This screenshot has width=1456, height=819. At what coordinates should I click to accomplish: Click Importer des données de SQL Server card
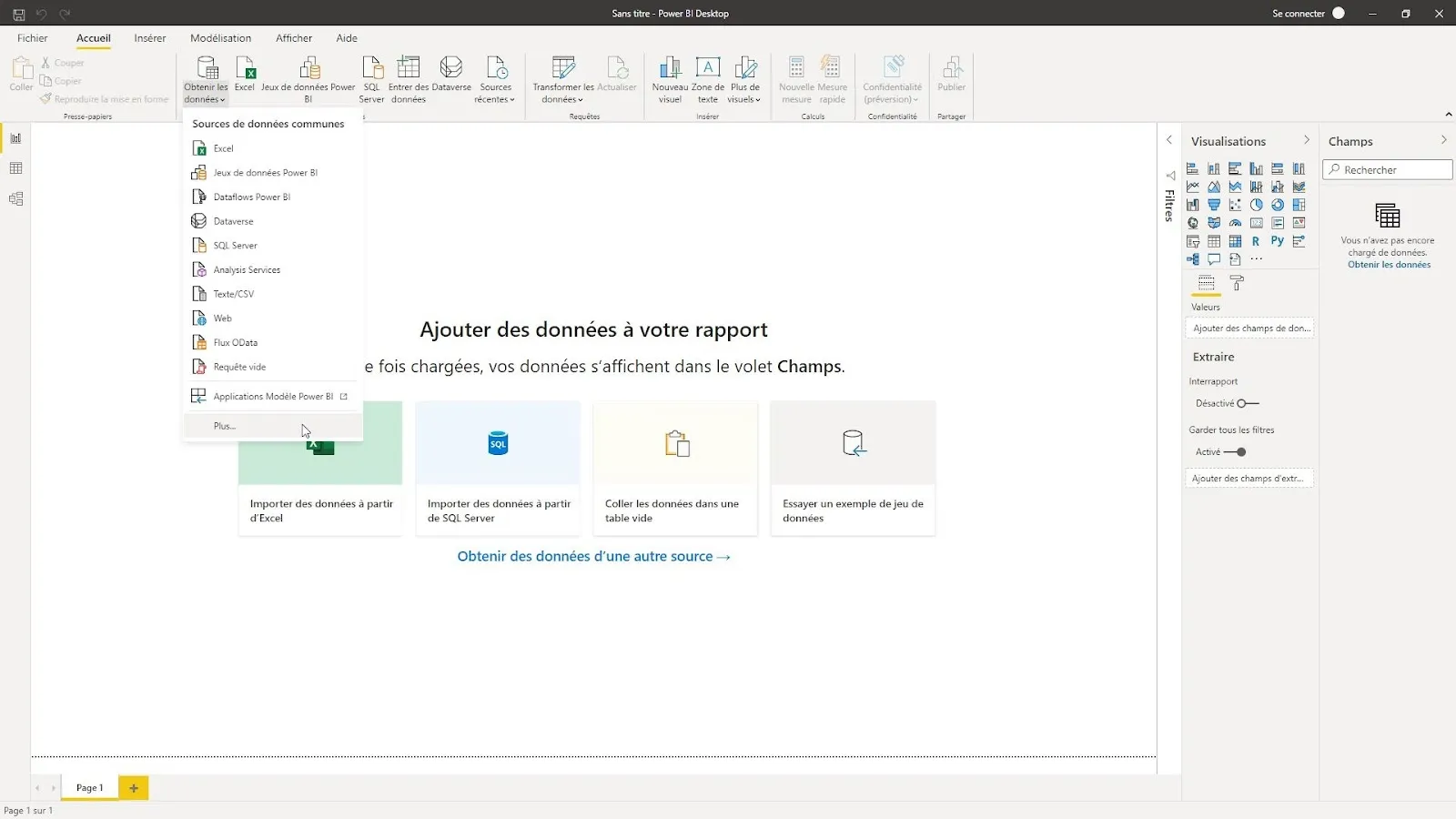click(498, 468)
